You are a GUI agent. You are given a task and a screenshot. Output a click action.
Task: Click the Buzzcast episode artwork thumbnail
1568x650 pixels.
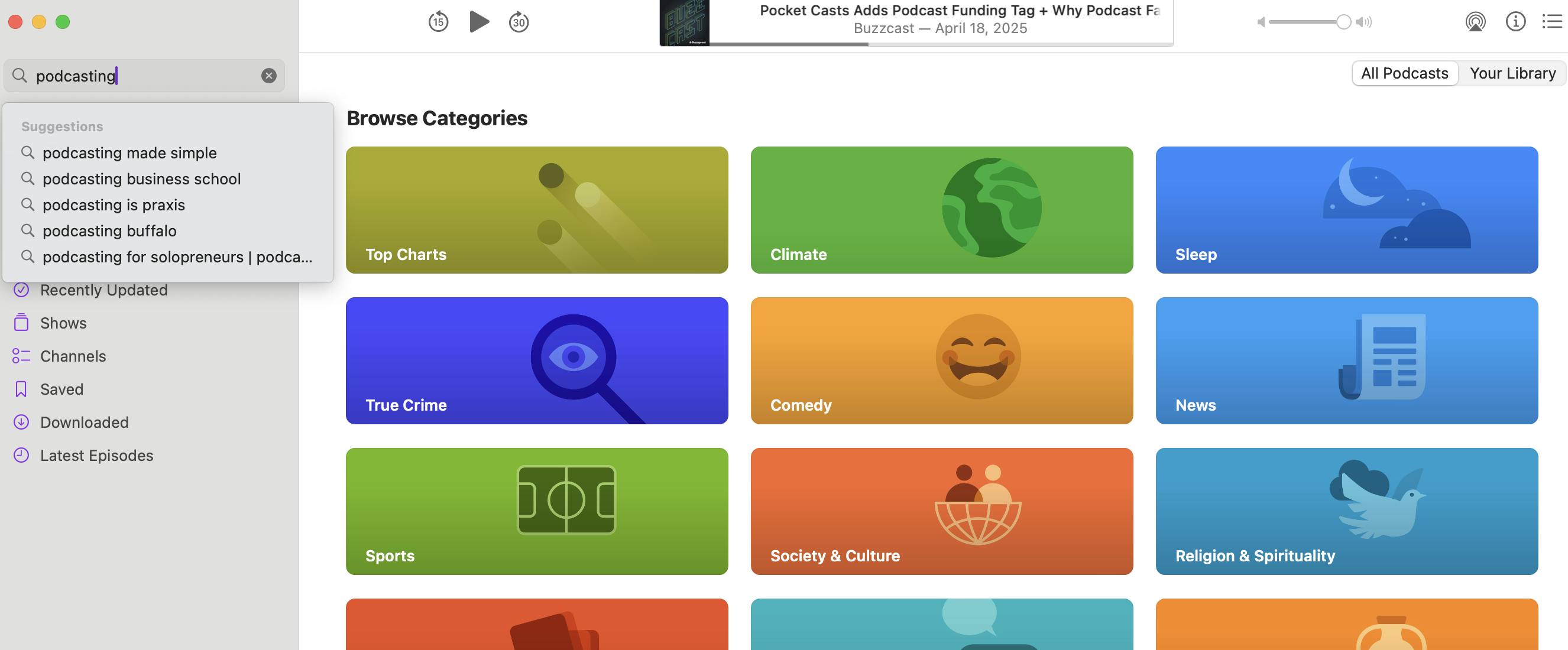(x=684, y=23)
